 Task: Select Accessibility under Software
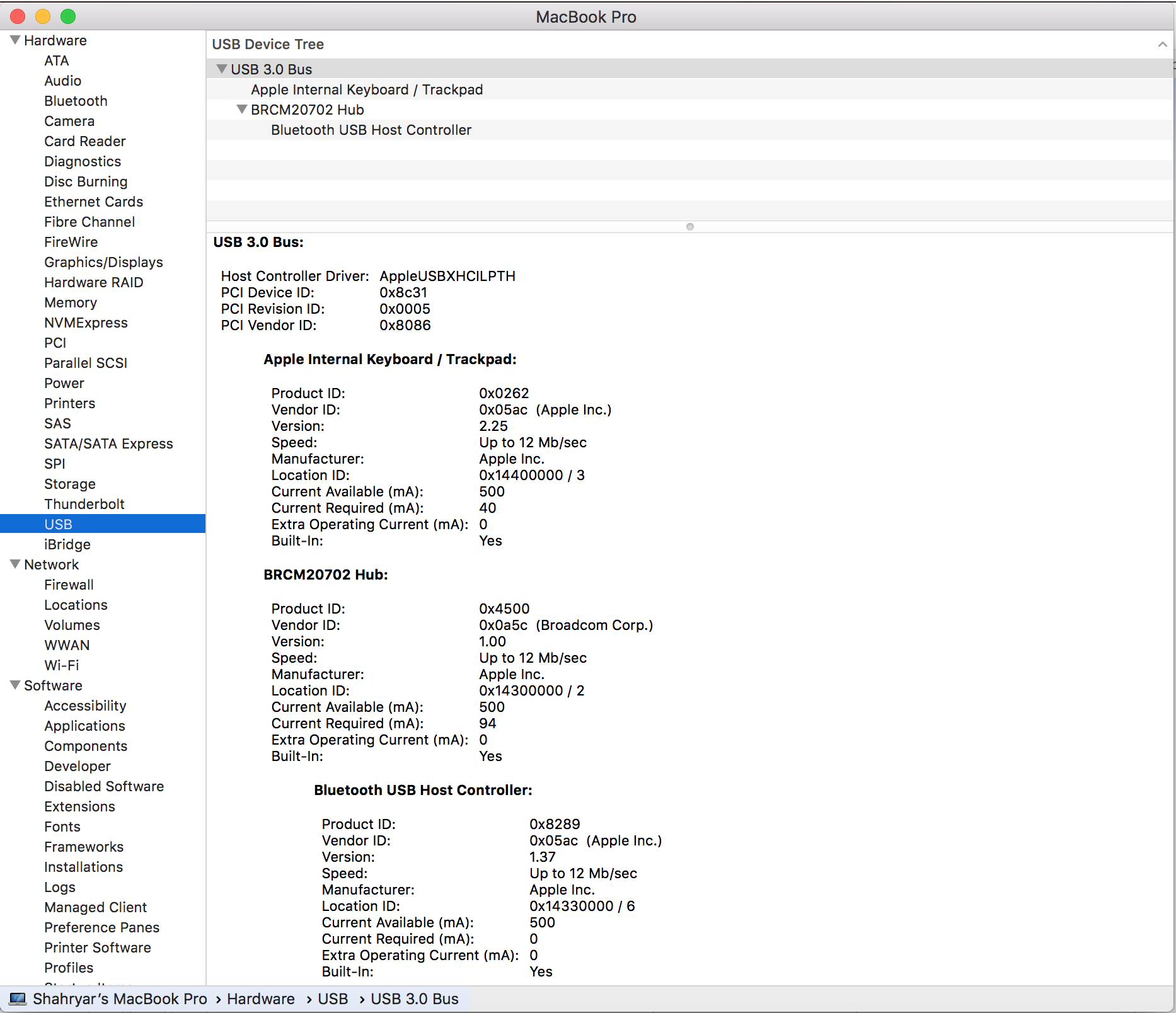click(86, 706)
